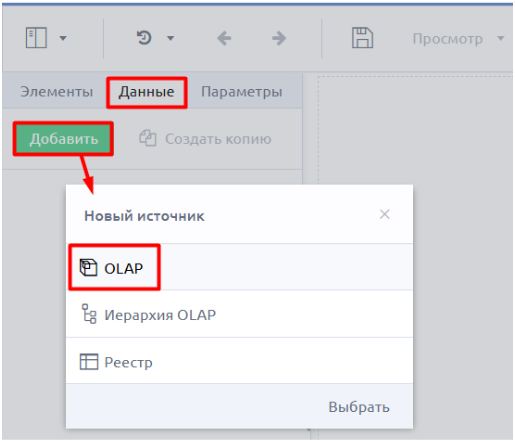The height and width of the screenshot is (441, 515).
Task: Open the Параметры tab
Action: click(242, 92)
